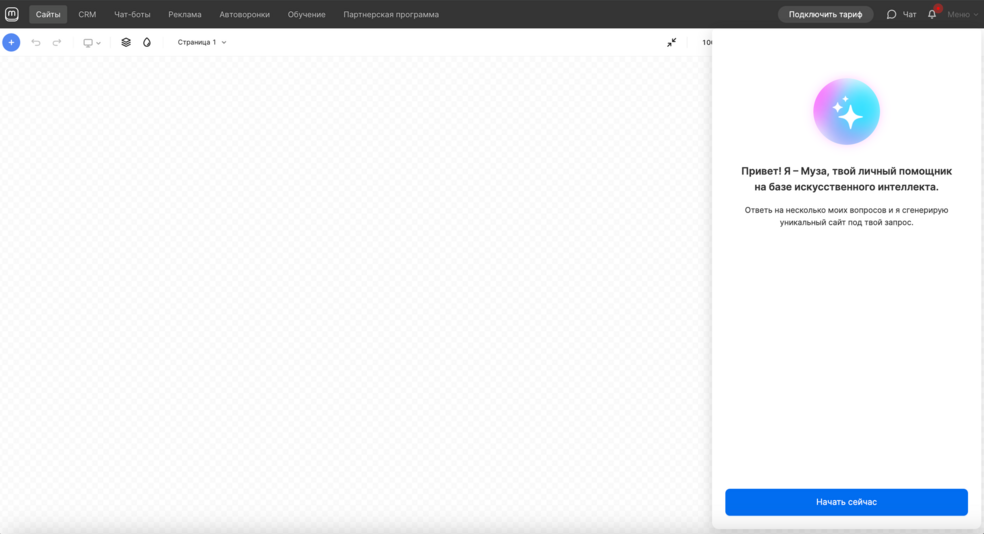Viewport: 984px width, 534px height.
Task: Open the Обучение section
Action: coord(306,14)
